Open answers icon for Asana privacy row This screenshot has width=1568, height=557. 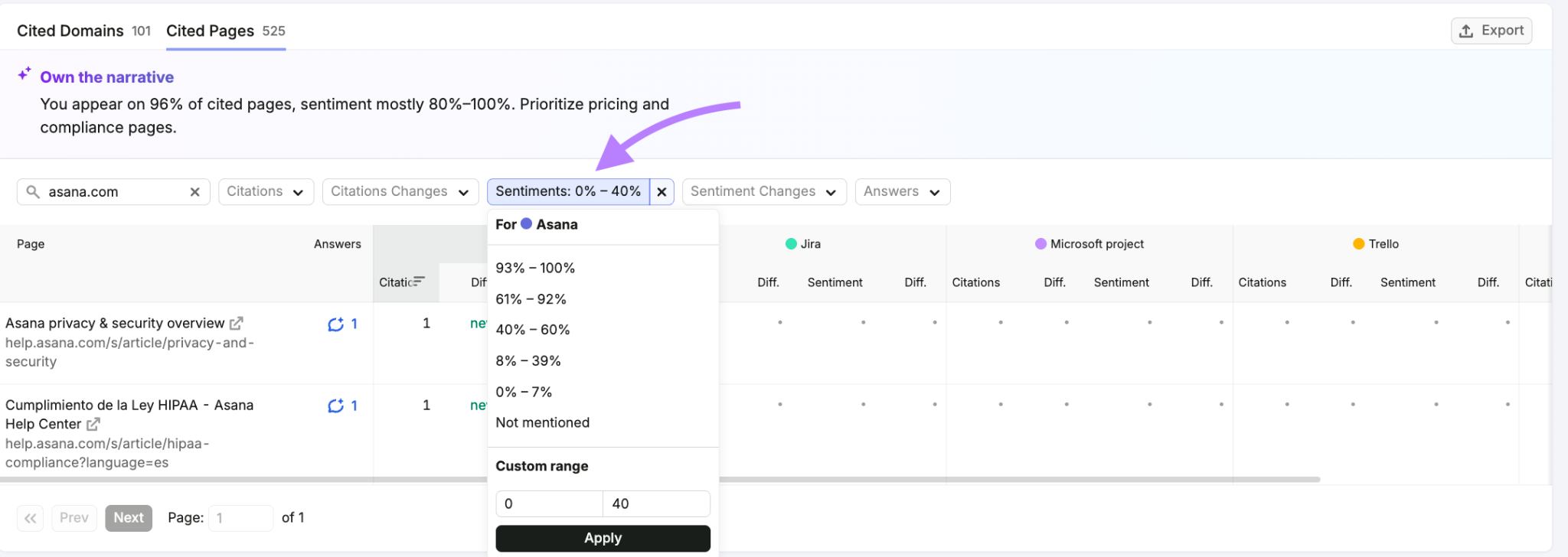point(335,324)
